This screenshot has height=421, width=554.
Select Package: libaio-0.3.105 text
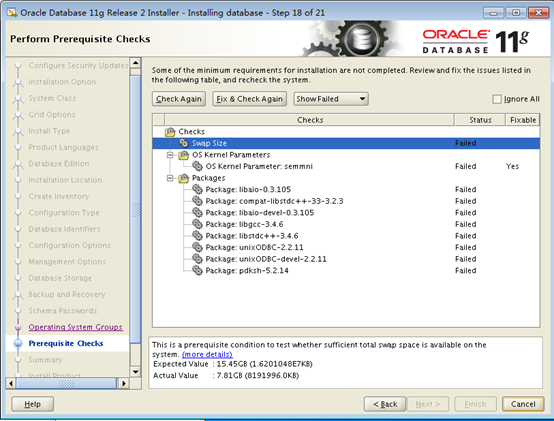pos(248,190)
